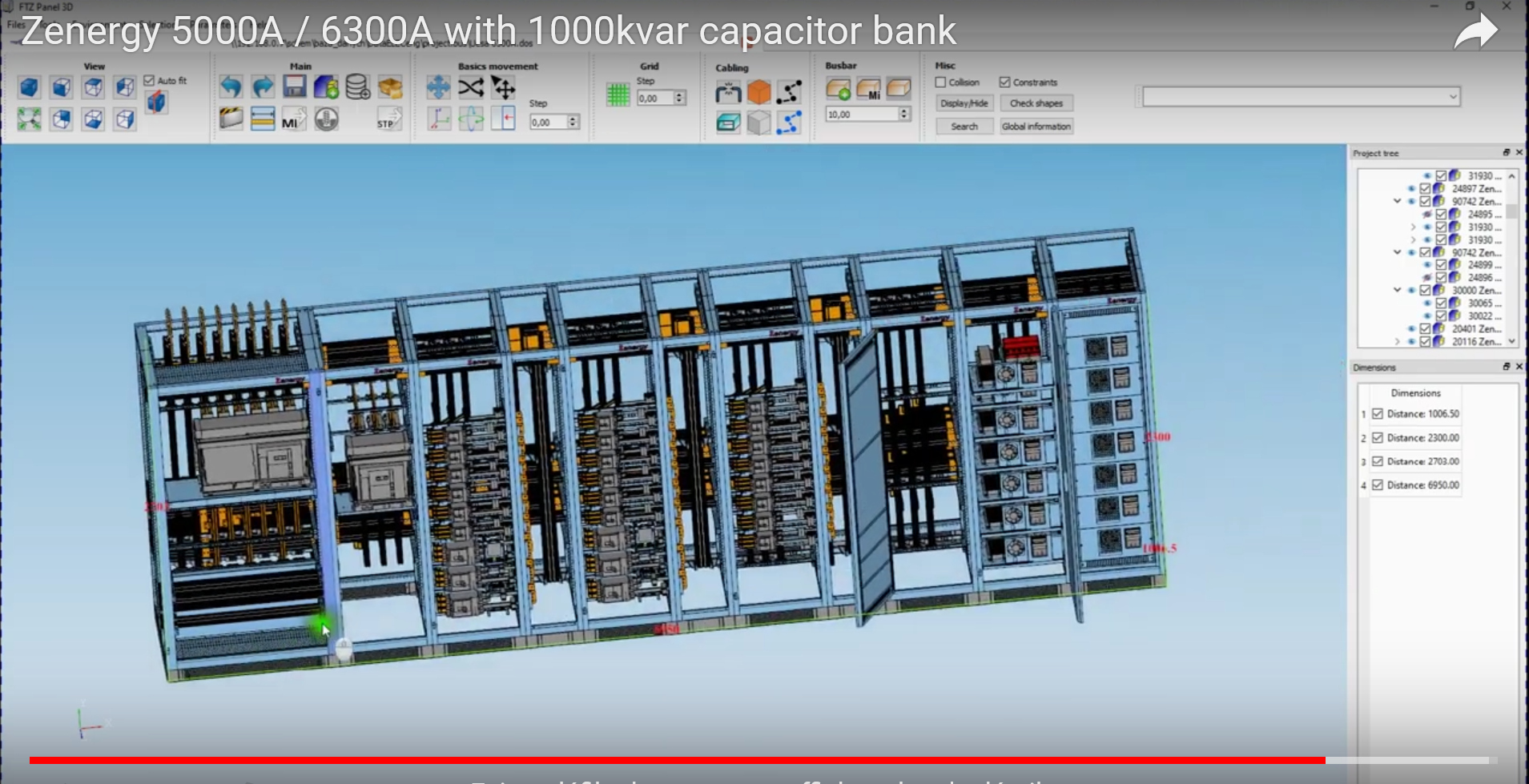Click the cardboard boxes package icon

390,86
